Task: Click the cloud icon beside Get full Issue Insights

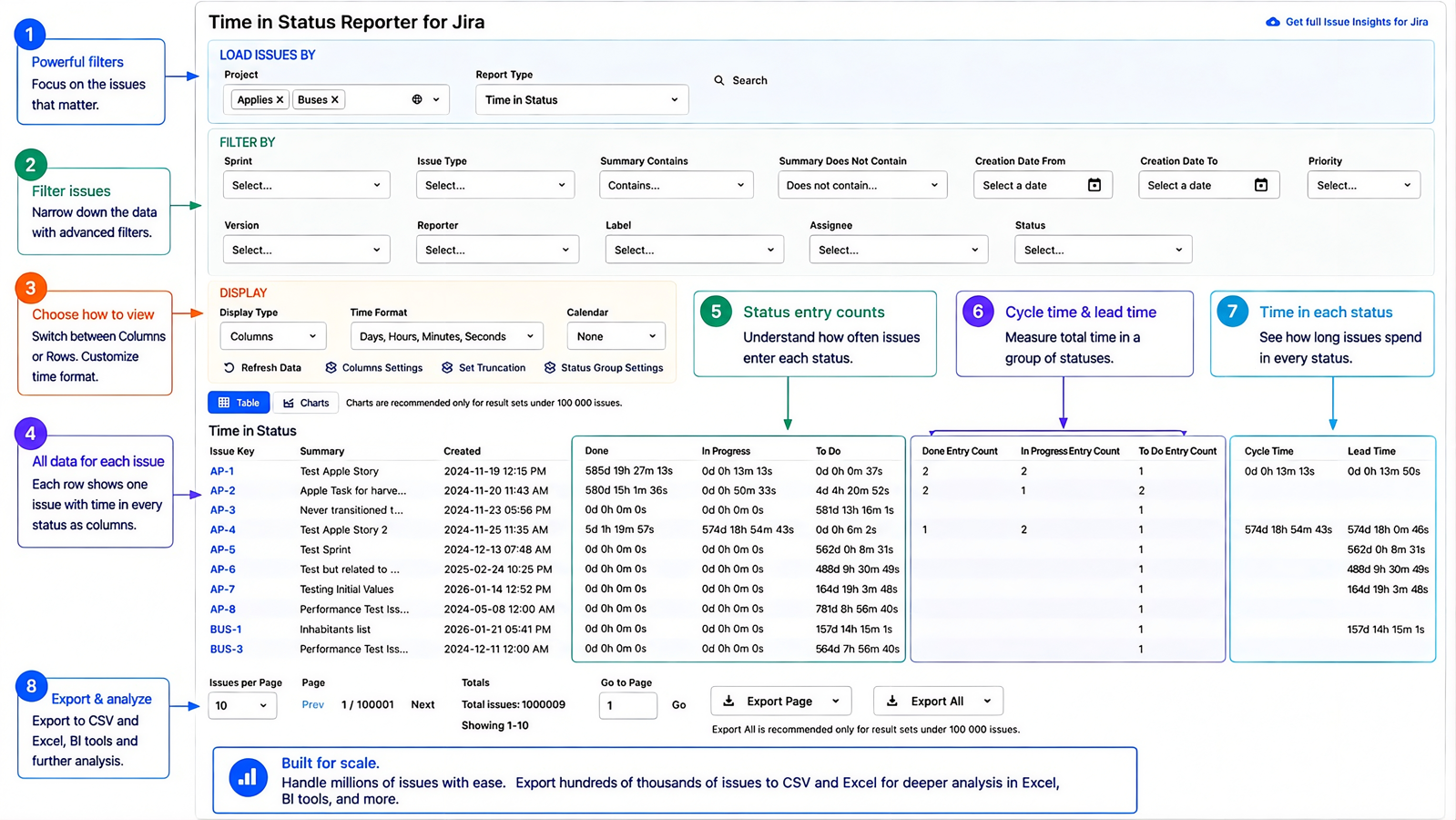Action: coord(1272,22)
